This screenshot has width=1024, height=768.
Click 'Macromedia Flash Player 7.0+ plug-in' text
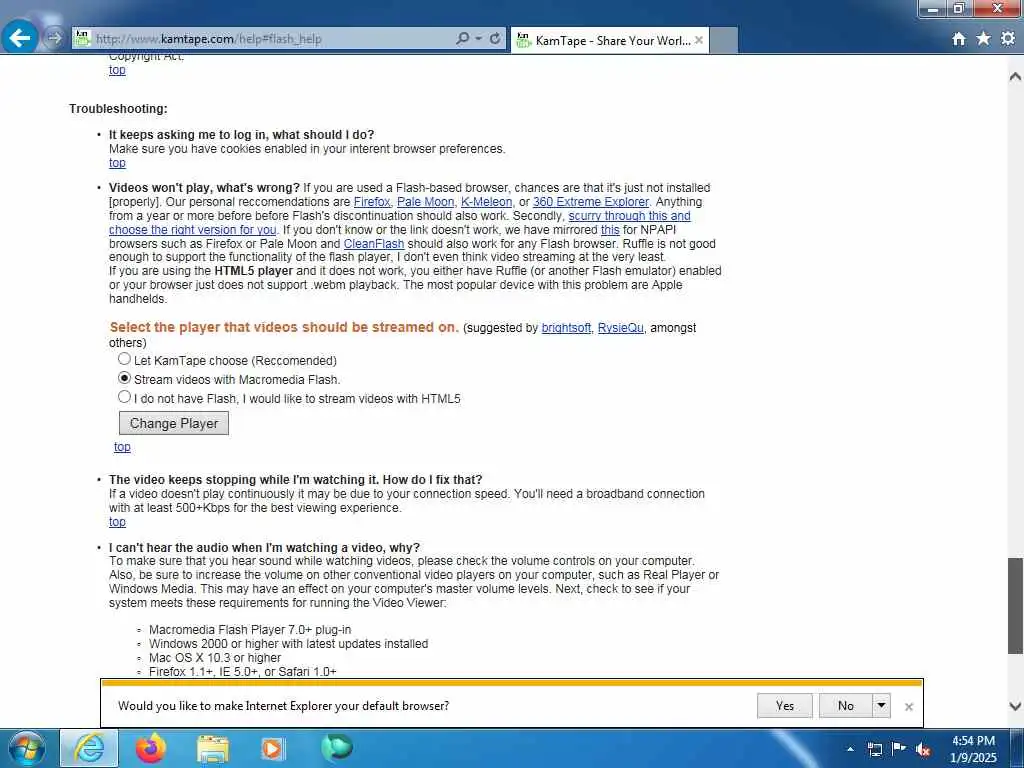(x=250, y=630)
